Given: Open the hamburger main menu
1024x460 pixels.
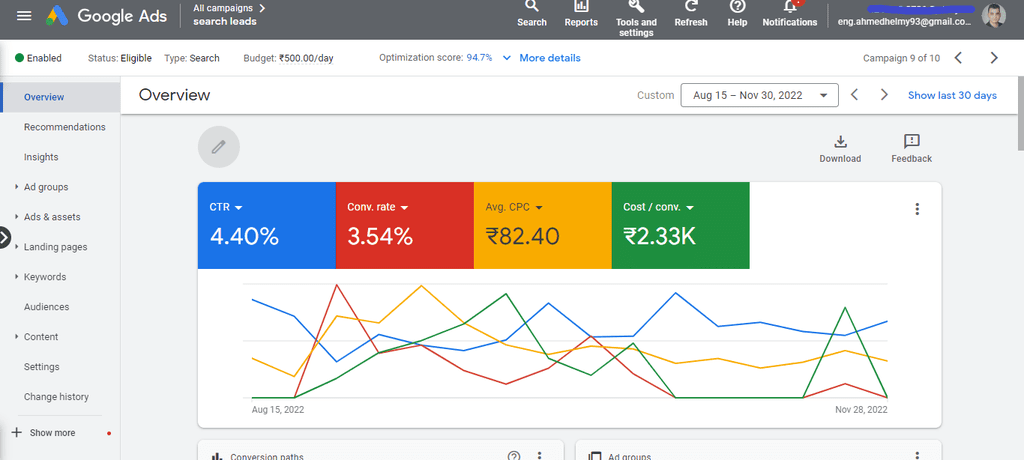Looking at the screenshot, I should [24, 16].
